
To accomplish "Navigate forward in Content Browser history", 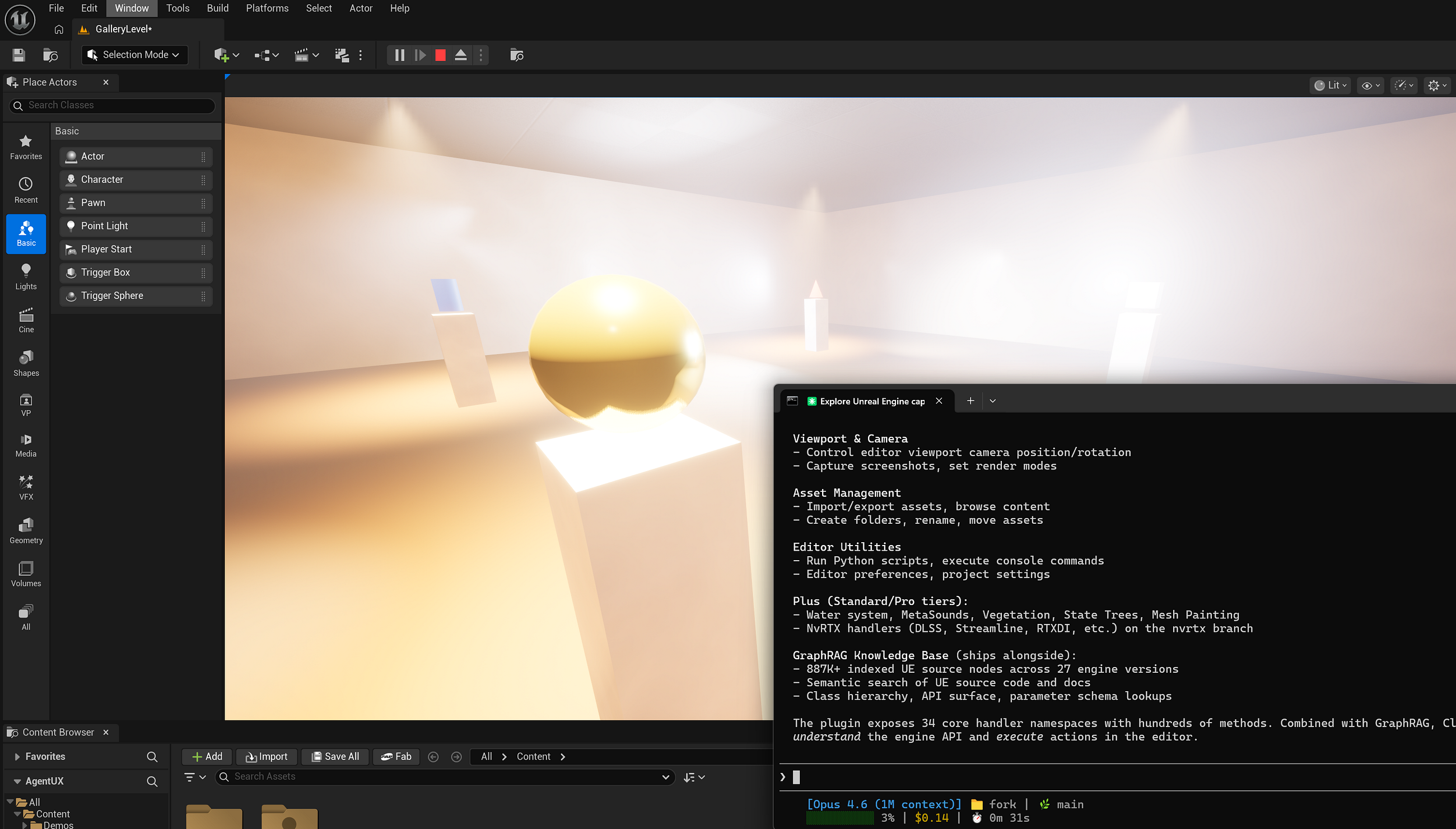I will [x=456, y=757].
